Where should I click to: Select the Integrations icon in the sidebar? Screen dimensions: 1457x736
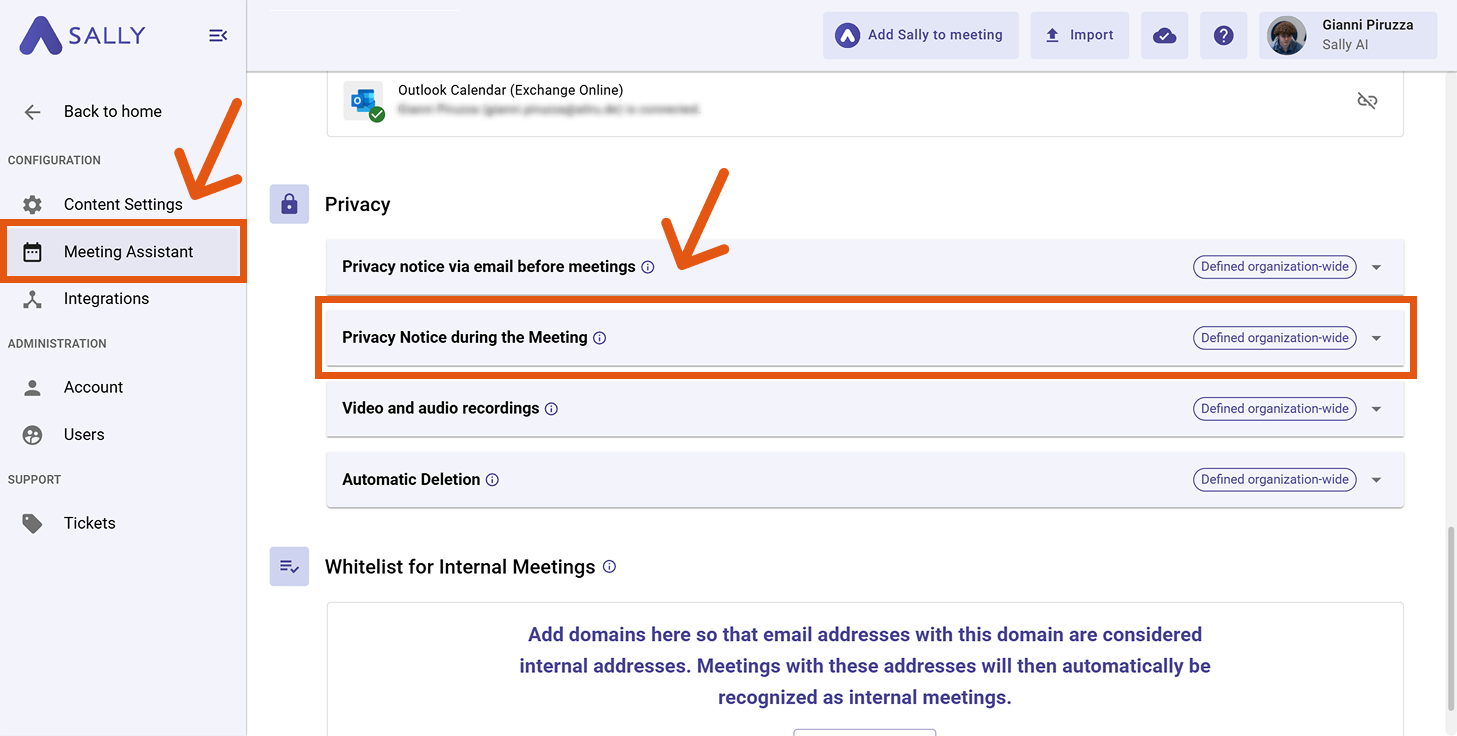point(31,298)
